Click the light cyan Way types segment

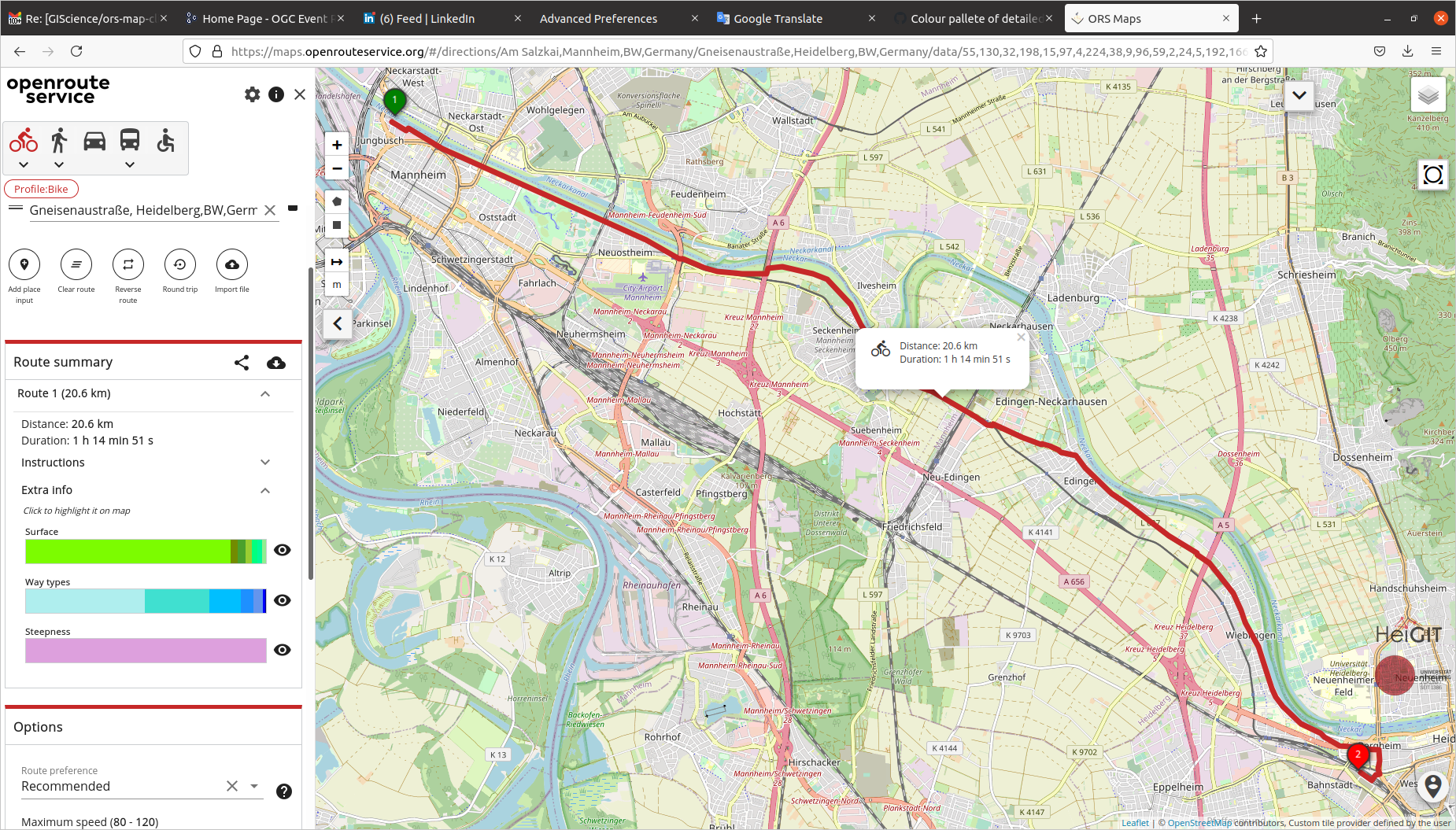[85, 601]
